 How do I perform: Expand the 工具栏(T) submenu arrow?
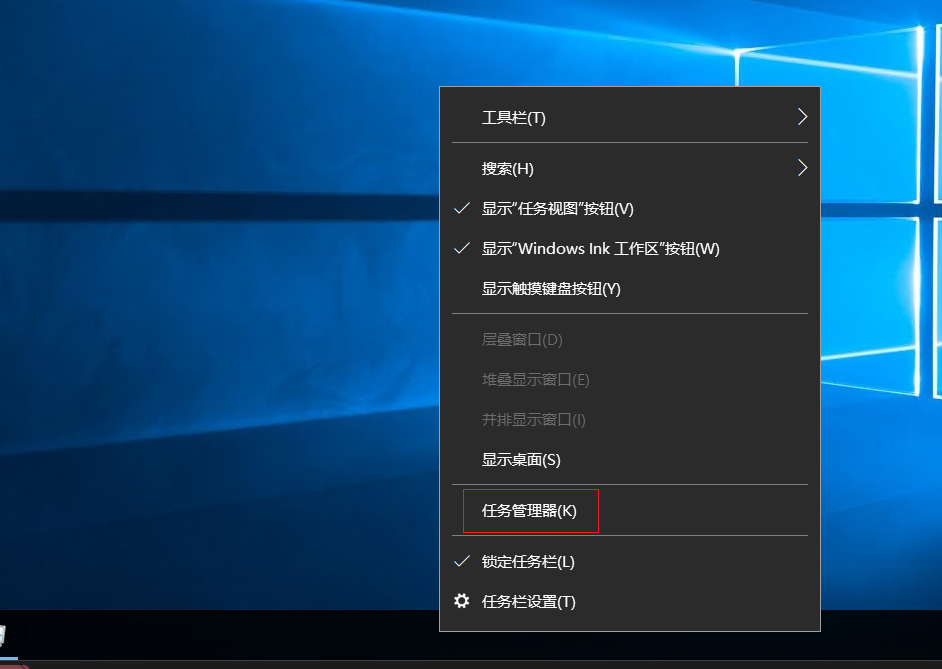coord(801,116)
